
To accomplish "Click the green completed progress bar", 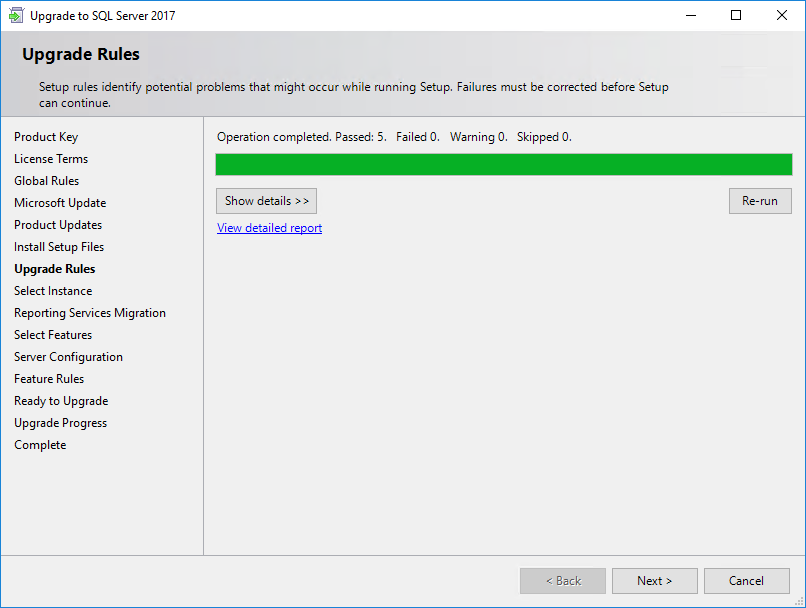I will coord(504,164).
